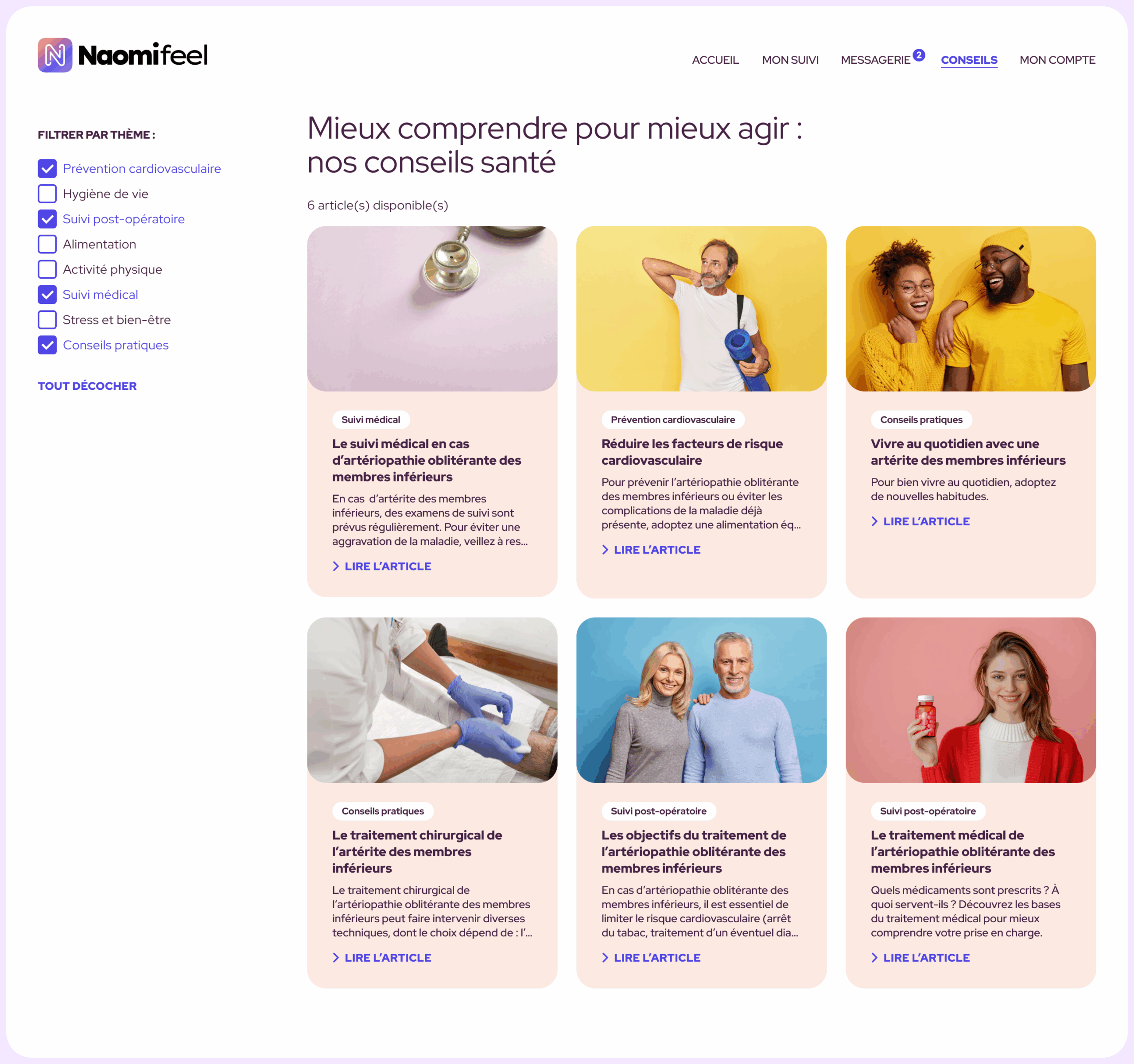This screenshot has height=1064, width=1134.
Task: Open the messagerie notification badge showing 2
Action: click(918, 55)
